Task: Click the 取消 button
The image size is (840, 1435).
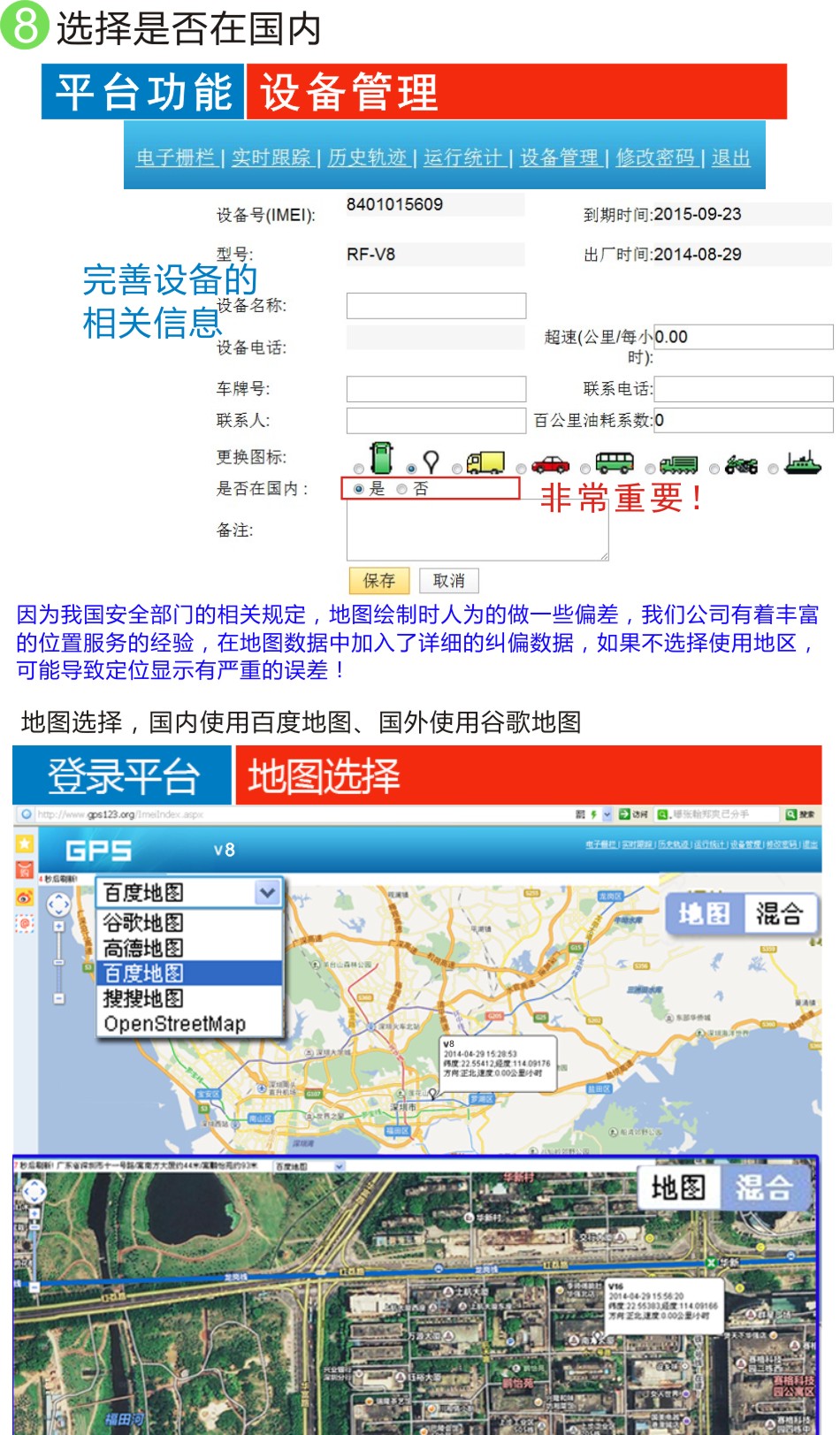Action: coord(448,581)
